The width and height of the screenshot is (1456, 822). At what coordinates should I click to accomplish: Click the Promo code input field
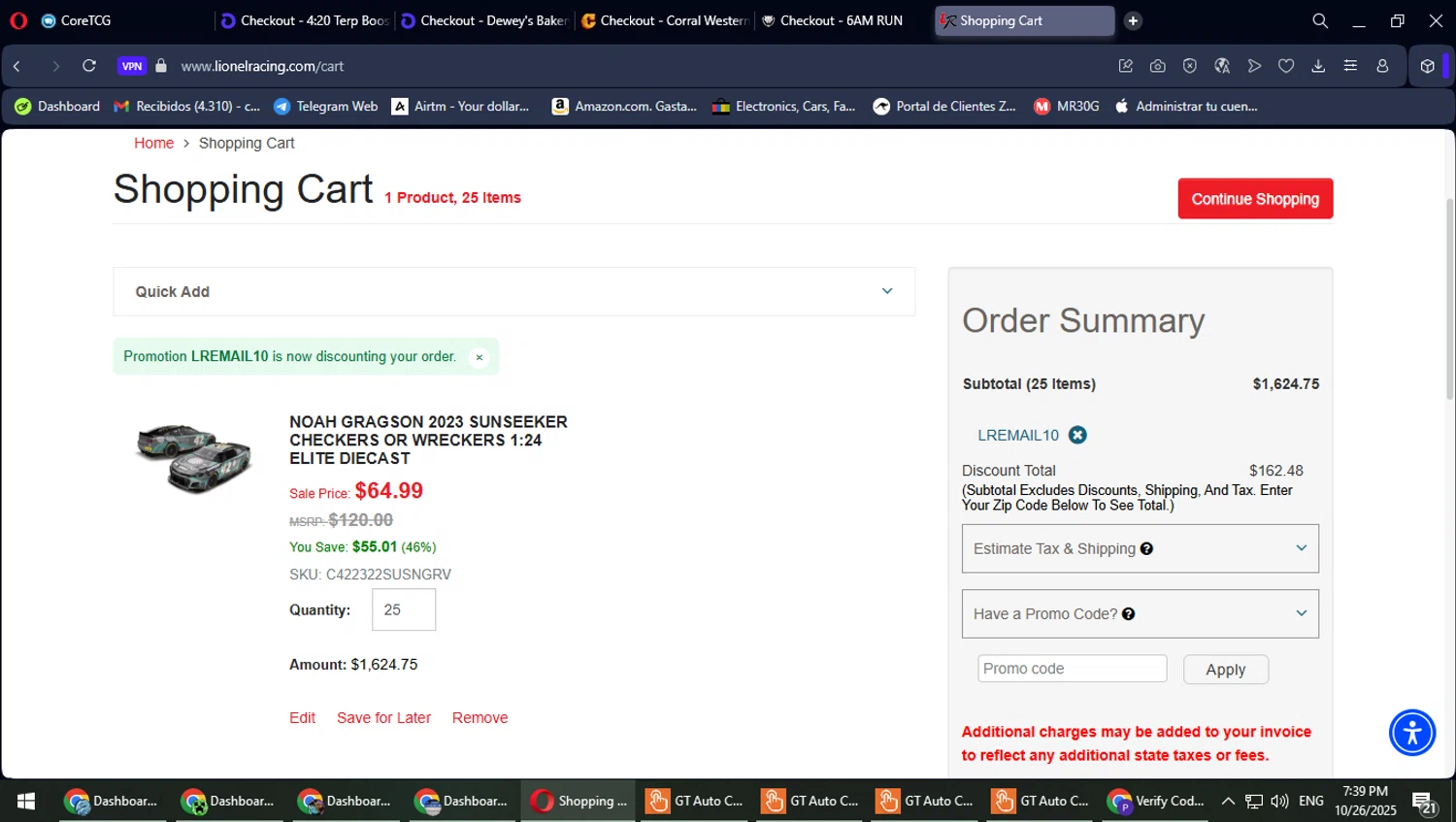[1073, 669]
